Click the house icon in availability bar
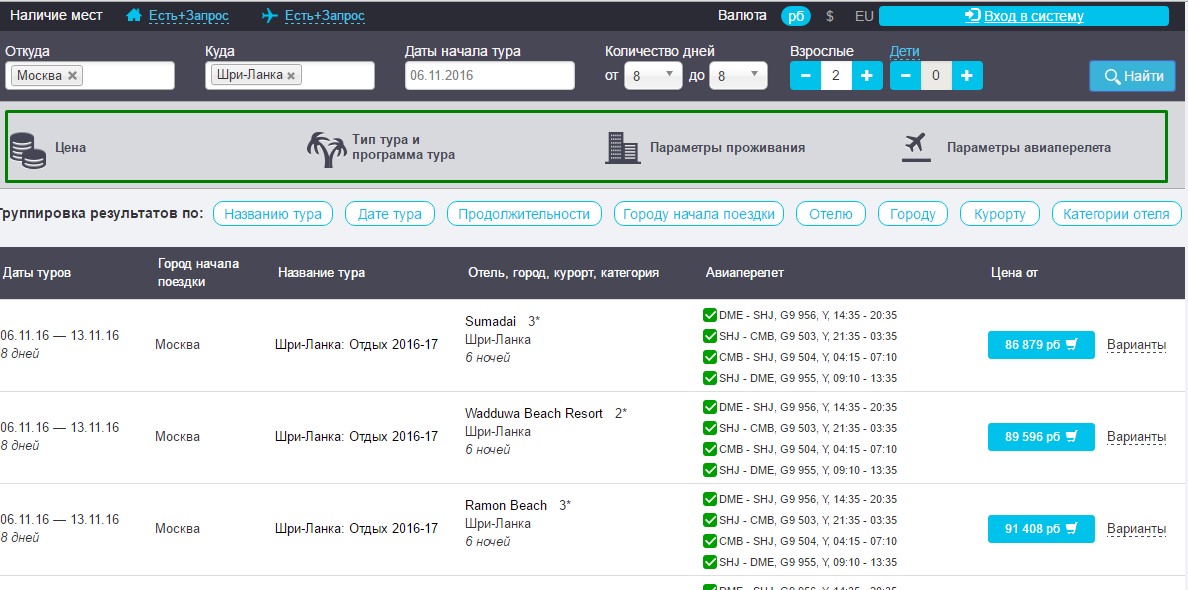The image size is (1188, 590). 134,16
